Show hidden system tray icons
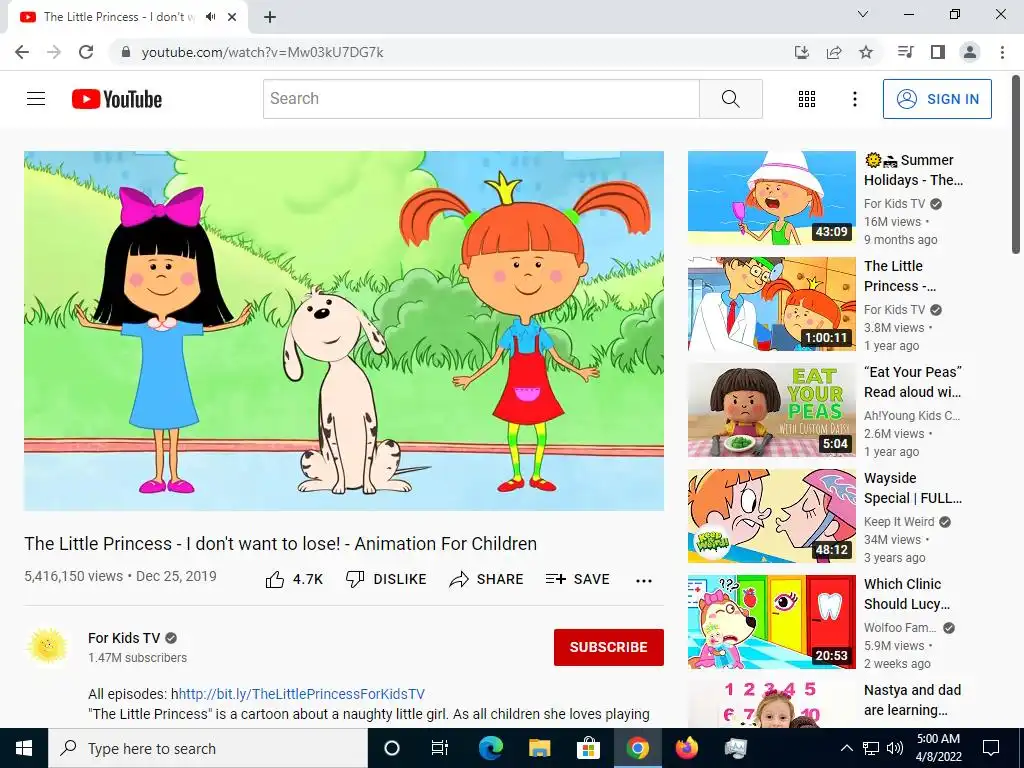Screen dimensions: 1024x768 click(846, 748)
